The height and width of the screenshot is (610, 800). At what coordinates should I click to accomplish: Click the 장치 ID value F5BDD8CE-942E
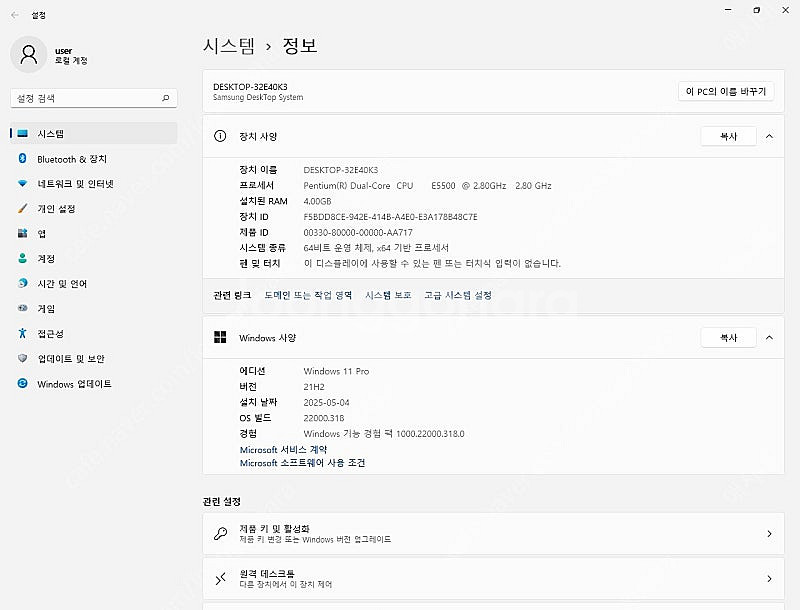[x=390, y=217]
